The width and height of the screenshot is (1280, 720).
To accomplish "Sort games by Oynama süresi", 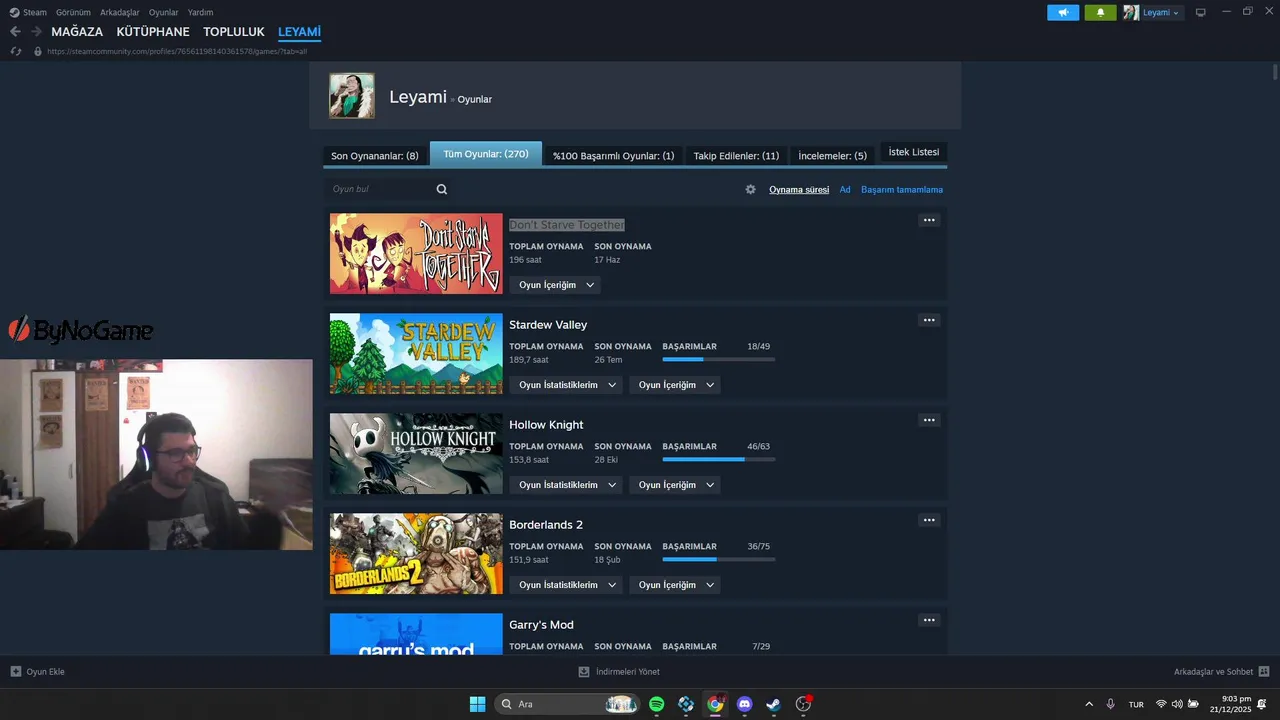I will click(799, 189).
